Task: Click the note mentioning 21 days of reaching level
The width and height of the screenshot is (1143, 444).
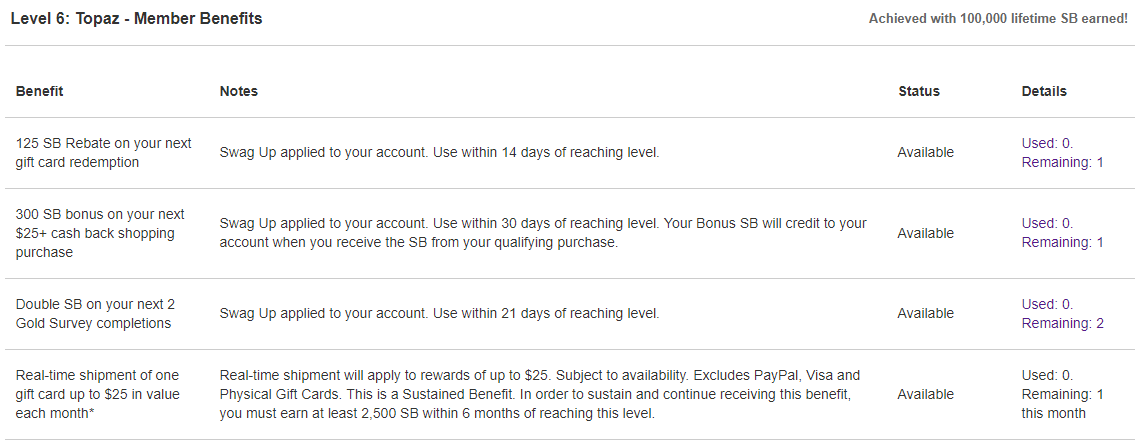Action: 439,313
